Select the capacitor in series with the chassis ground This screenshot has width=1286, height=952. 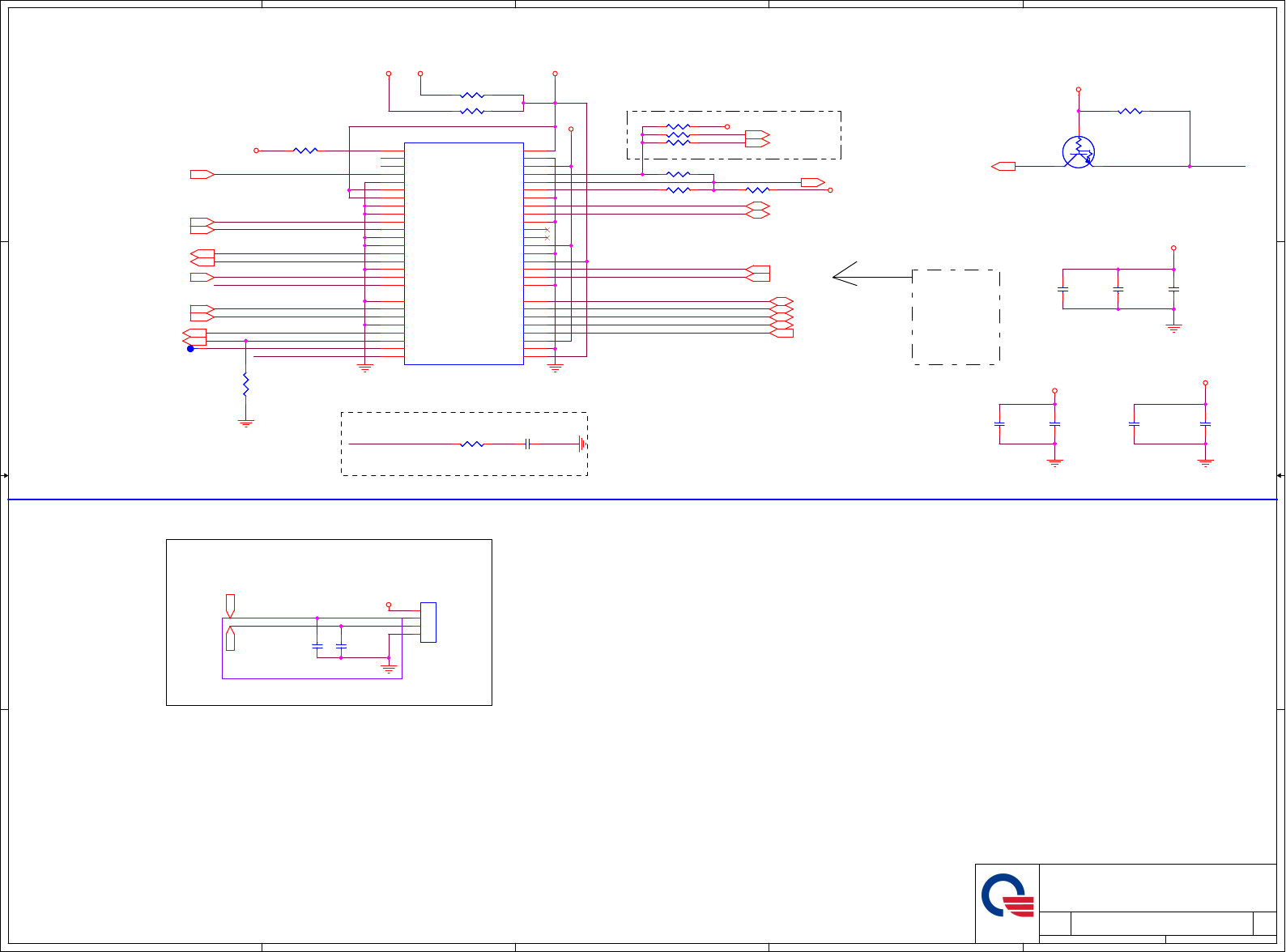[527, 444]
